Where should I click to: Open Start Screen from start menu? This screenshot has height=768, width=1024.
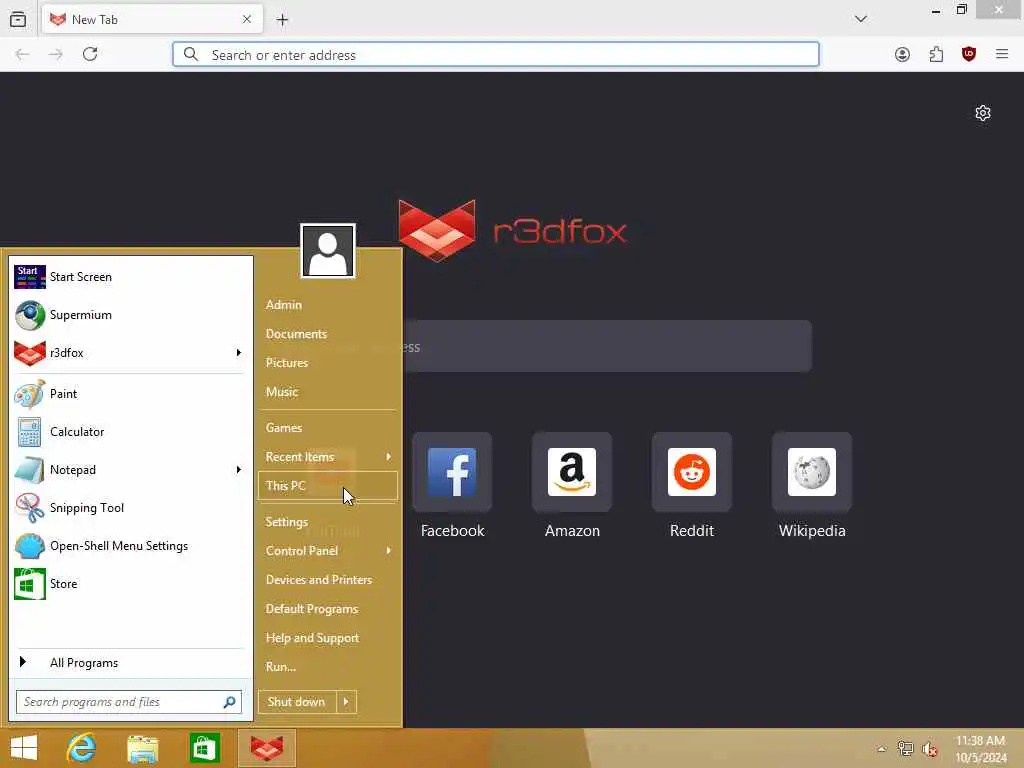(x=130, y=277)
